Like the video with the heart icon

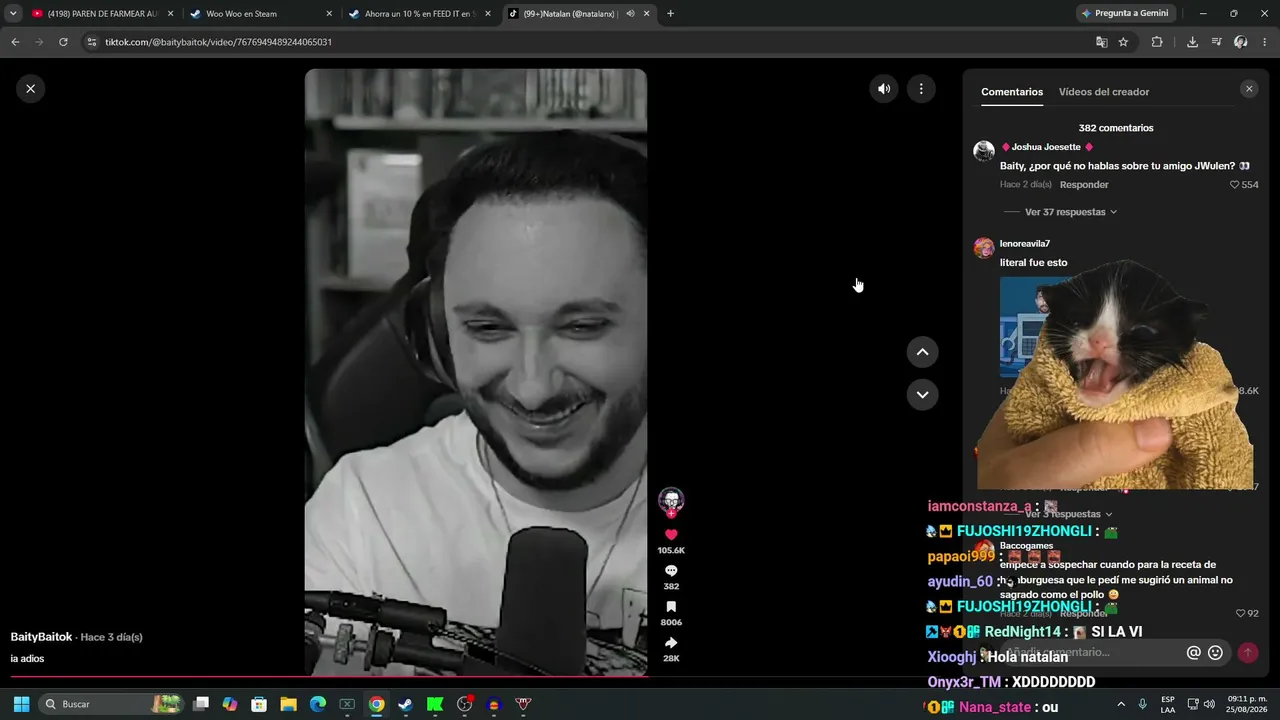[671, 535]
